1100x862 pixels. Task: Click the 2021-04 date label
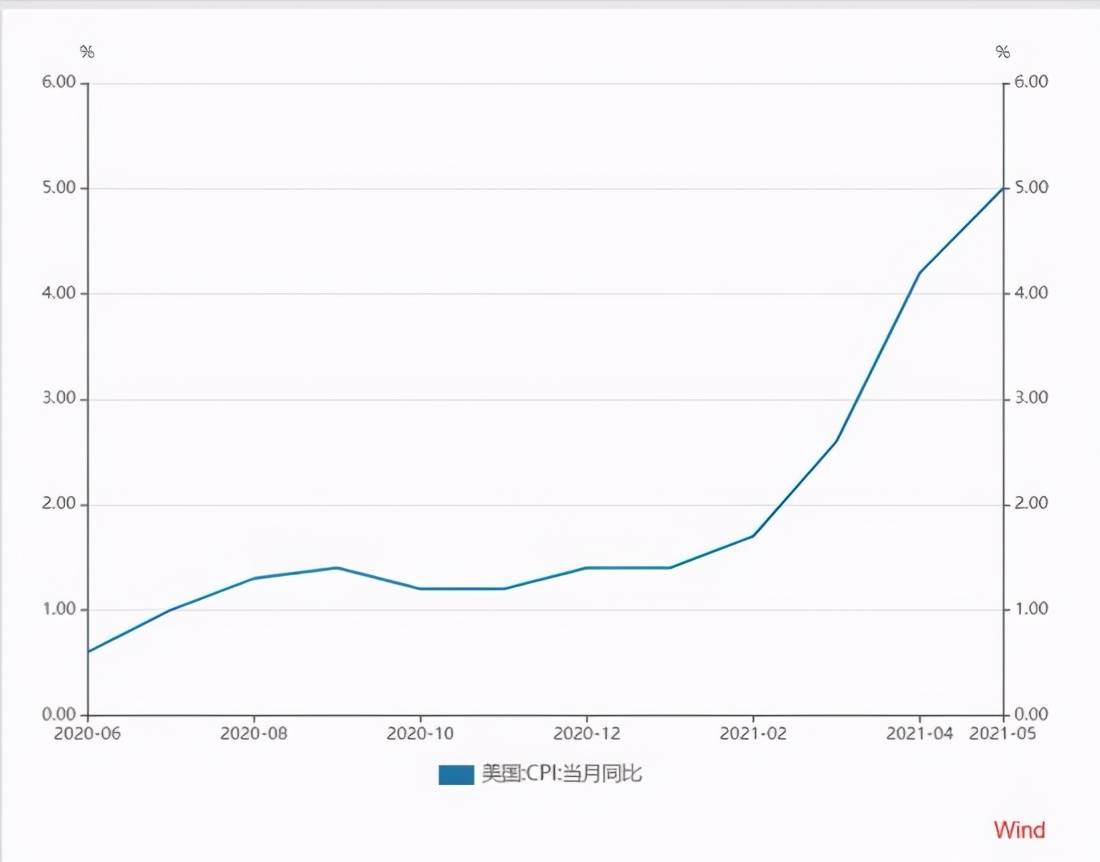pos(919,734)
